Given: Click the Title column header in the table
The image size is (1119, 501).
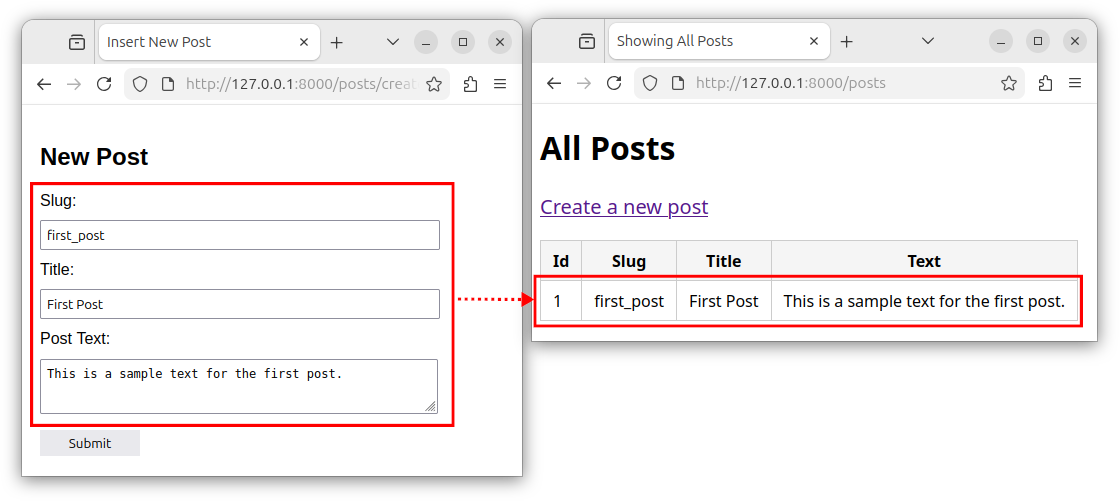Looking at the screenshot, I should coord(724,261).
